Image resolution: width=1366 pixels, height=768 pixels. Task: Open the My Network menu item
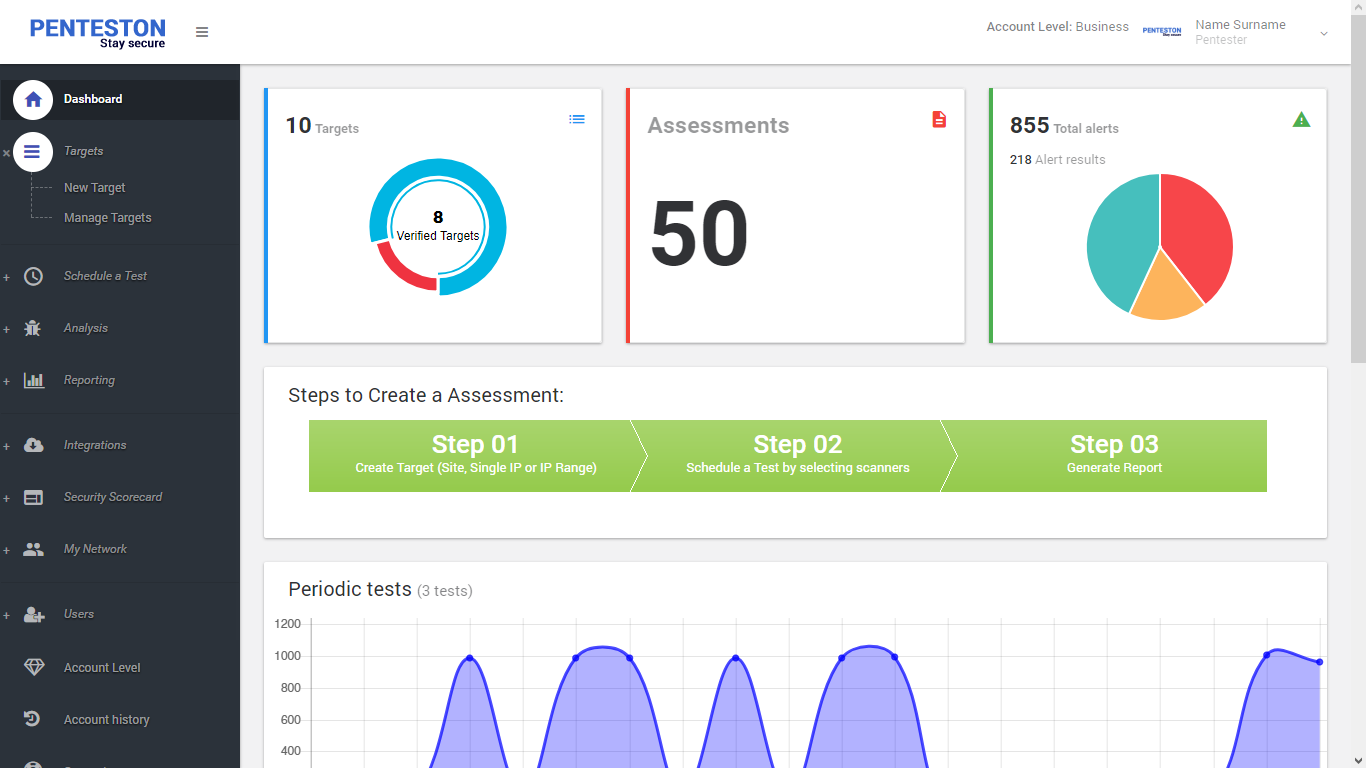[x=95, y=549]
